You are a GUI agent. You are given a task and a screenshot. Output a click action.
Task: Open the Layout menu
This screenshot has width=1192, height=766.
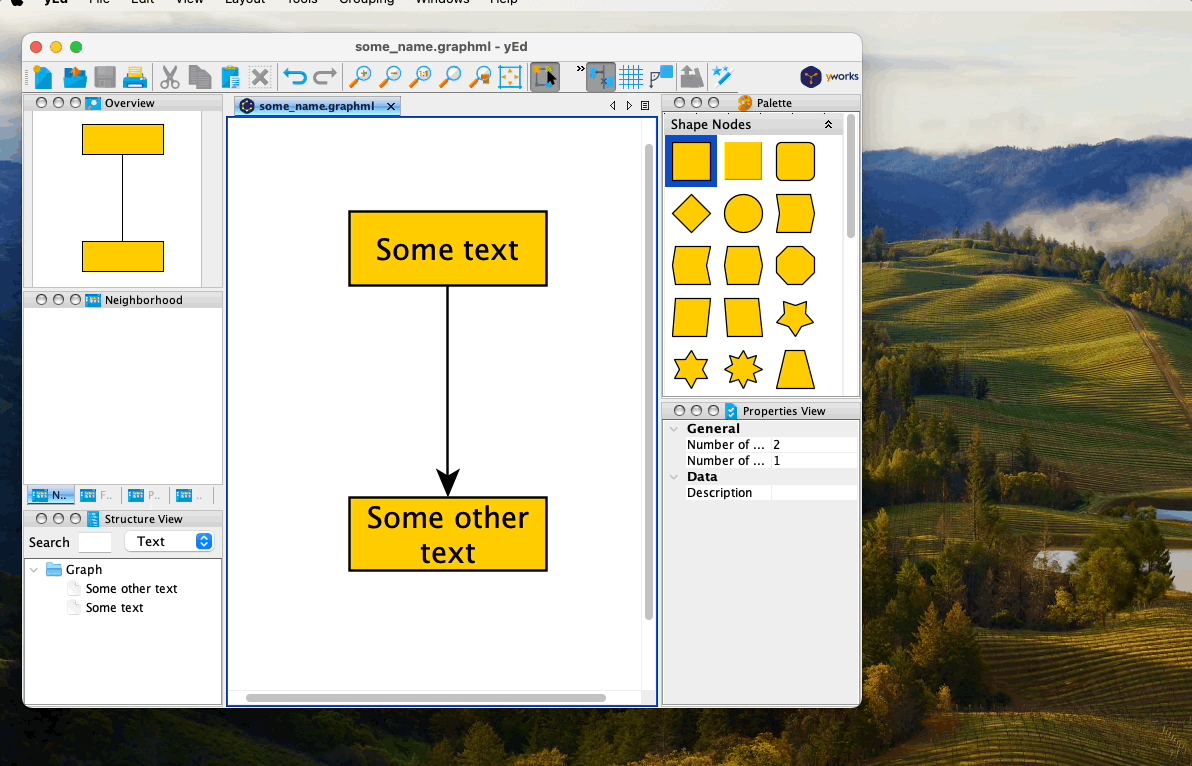point(245,3)
